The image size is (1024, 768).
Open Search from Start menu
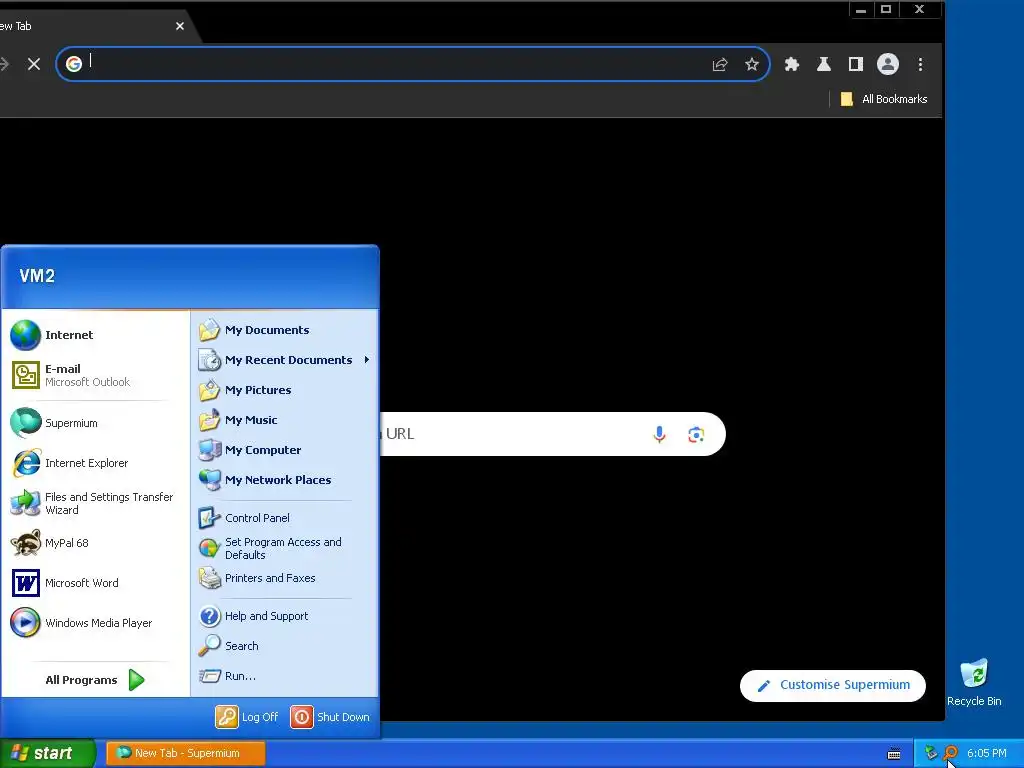284,646
